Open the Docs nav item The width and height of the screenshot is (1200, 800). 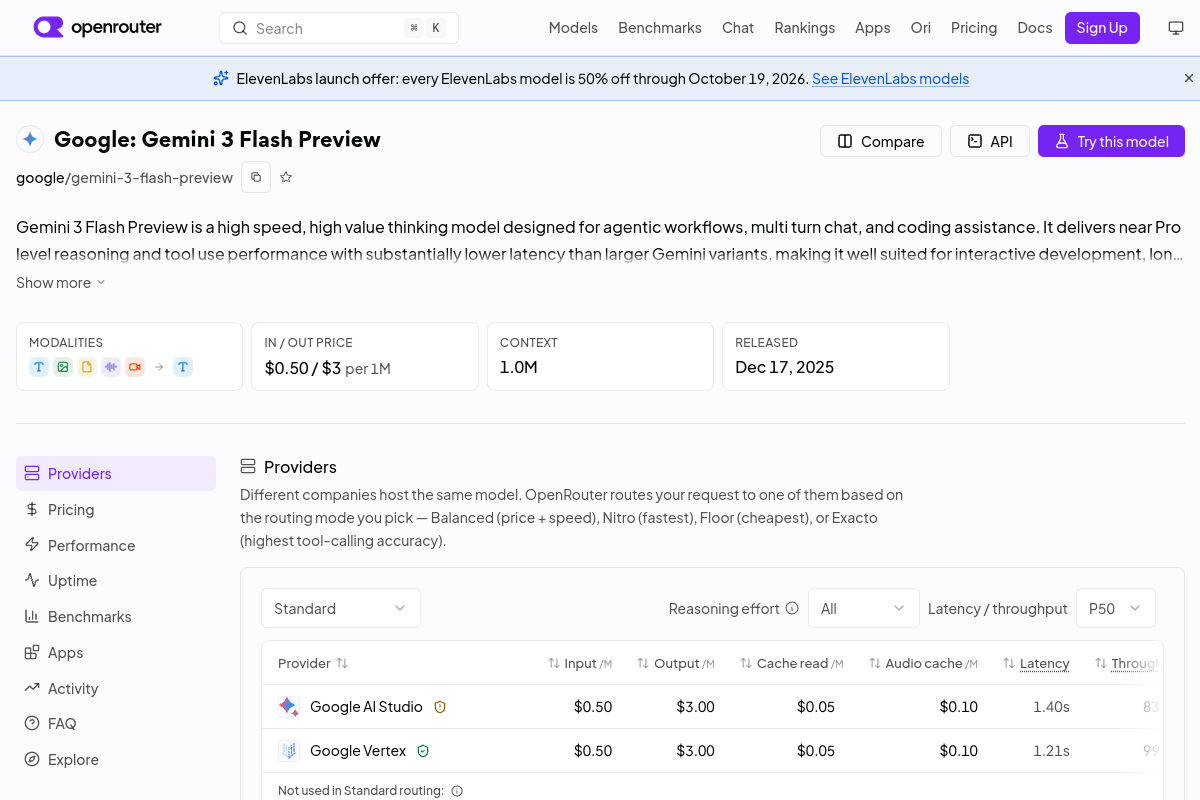[x=1035, y=28]
